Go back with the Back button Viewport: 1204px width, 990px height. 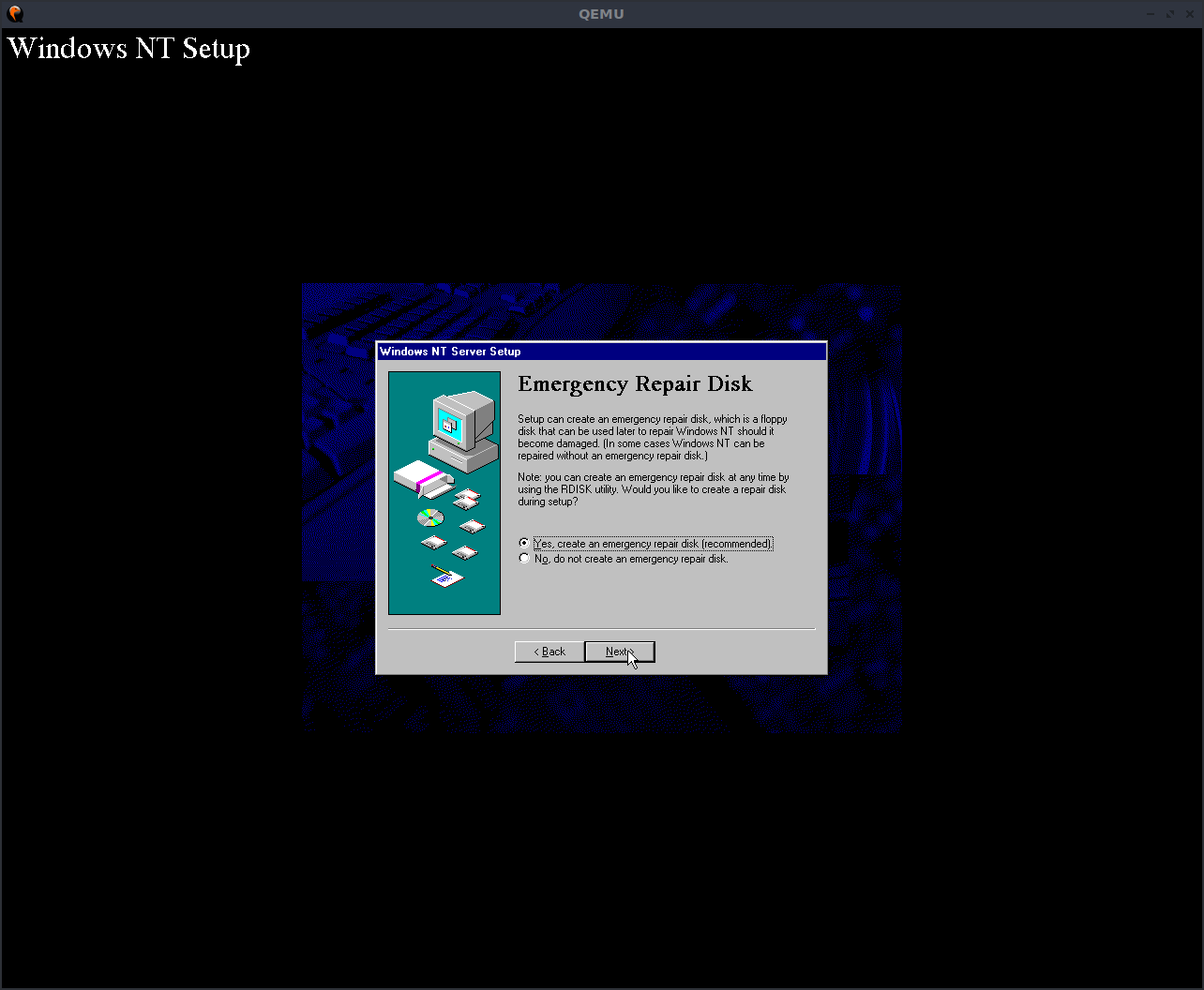[549, 652]
